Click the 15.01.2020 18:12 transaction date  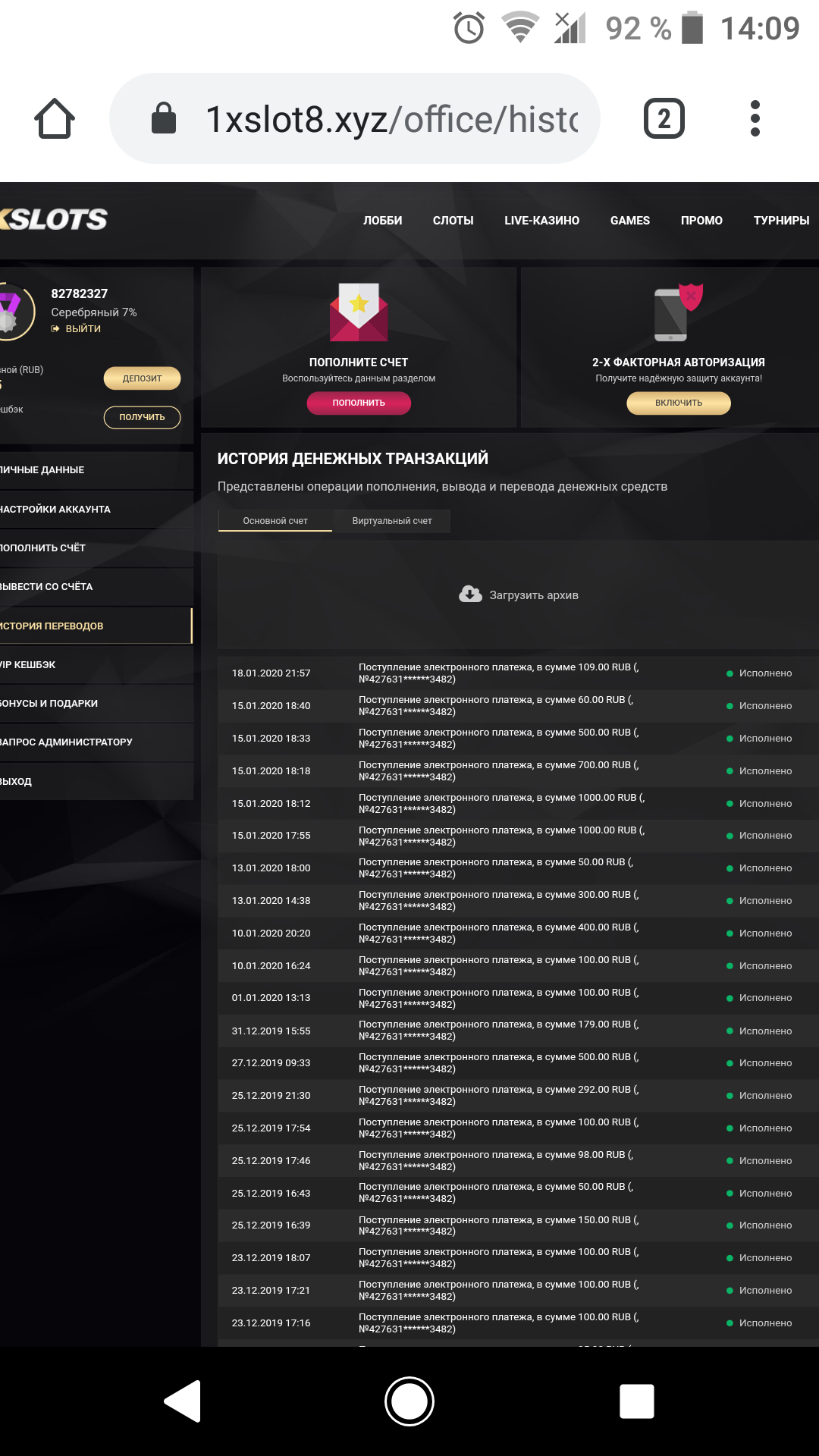(271, 804)
